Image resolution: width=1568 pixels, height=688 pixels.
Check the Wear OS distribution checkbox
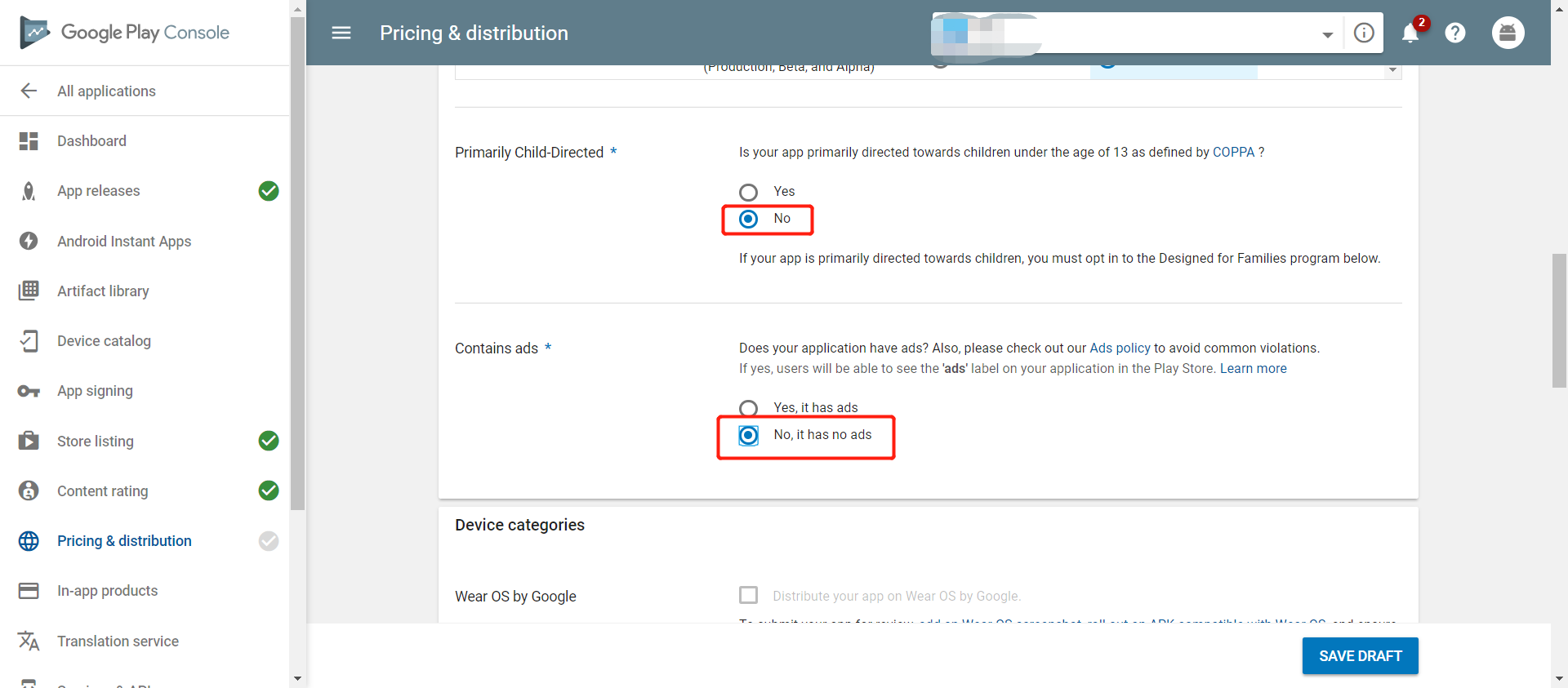pos(748,595)
